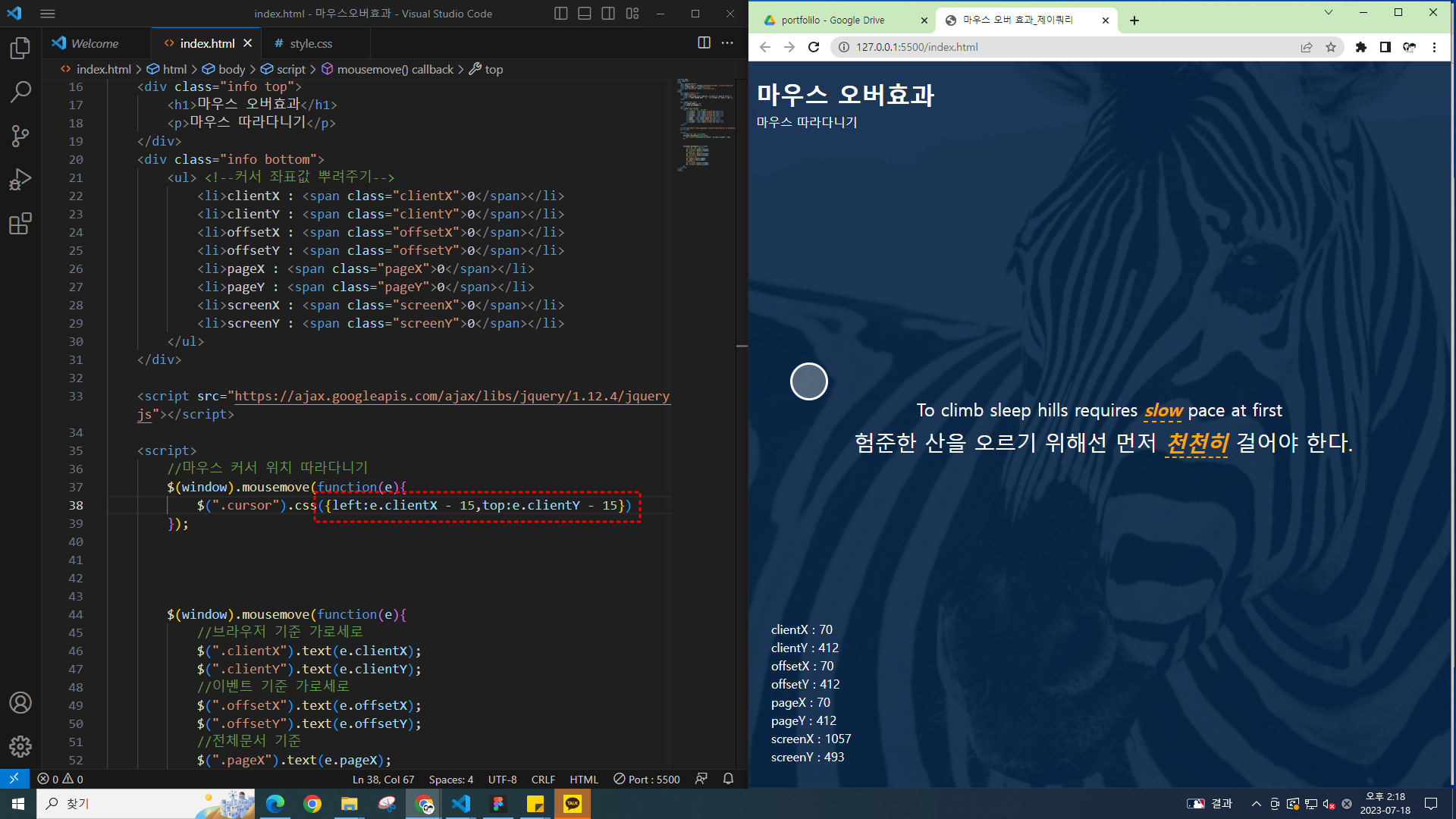Click the Chrome address bar URL
Viewport: 1456px width, 819px height.
point(917,47)
